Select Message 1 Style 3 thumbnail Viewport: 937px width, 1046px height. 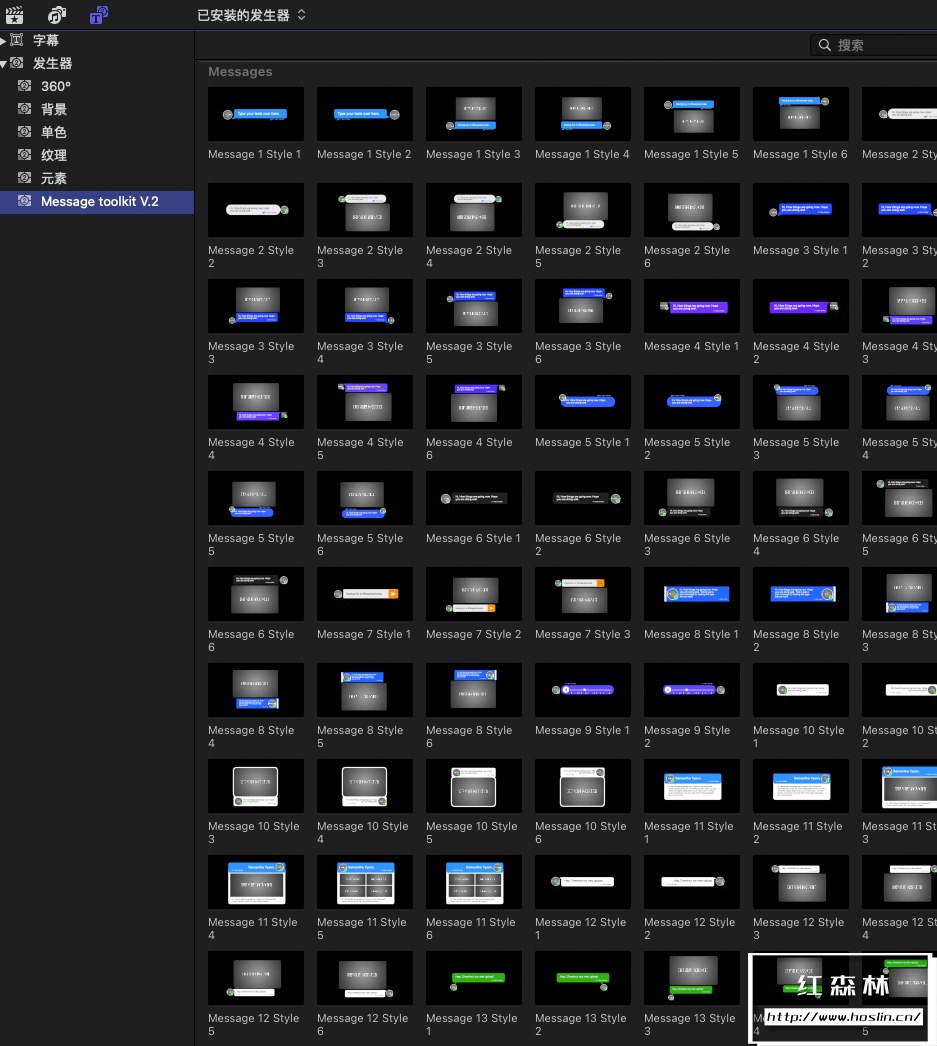tap(474, 113)
